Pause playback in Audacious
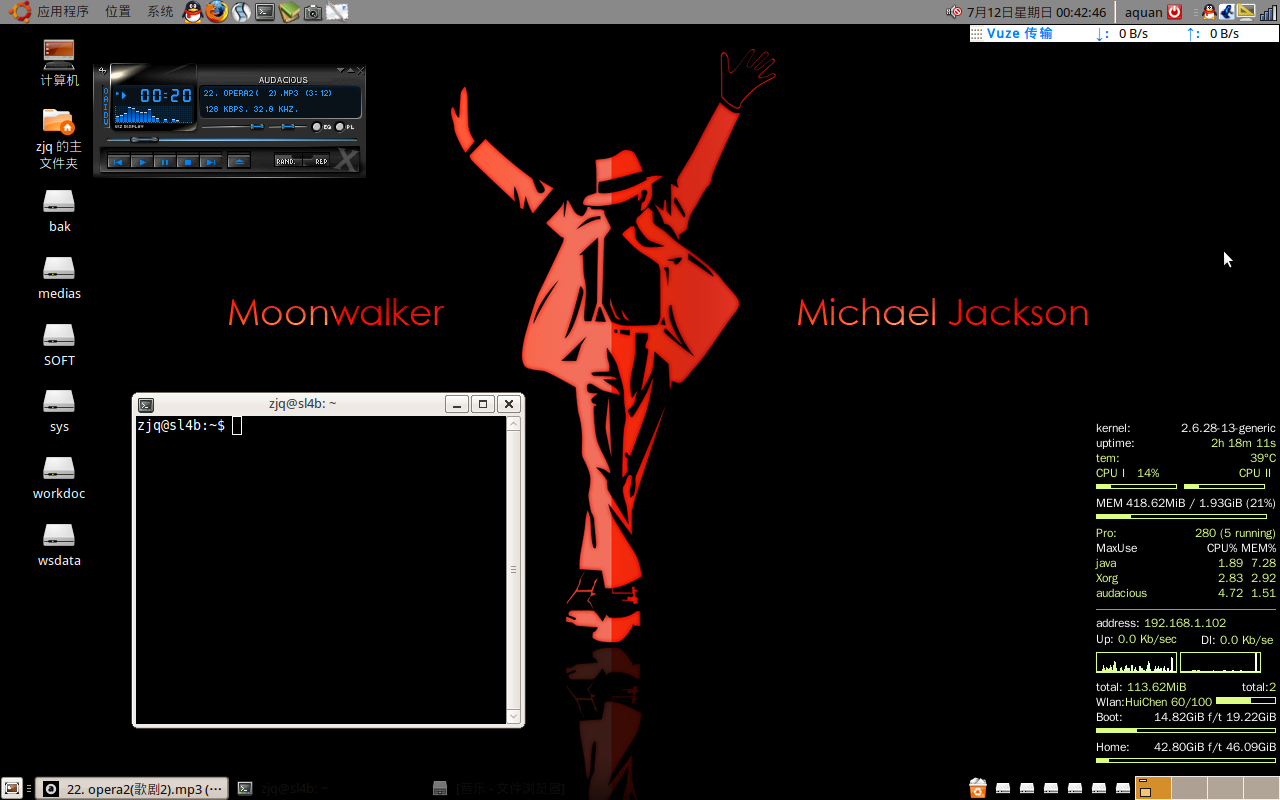 (x=165, y=163)
